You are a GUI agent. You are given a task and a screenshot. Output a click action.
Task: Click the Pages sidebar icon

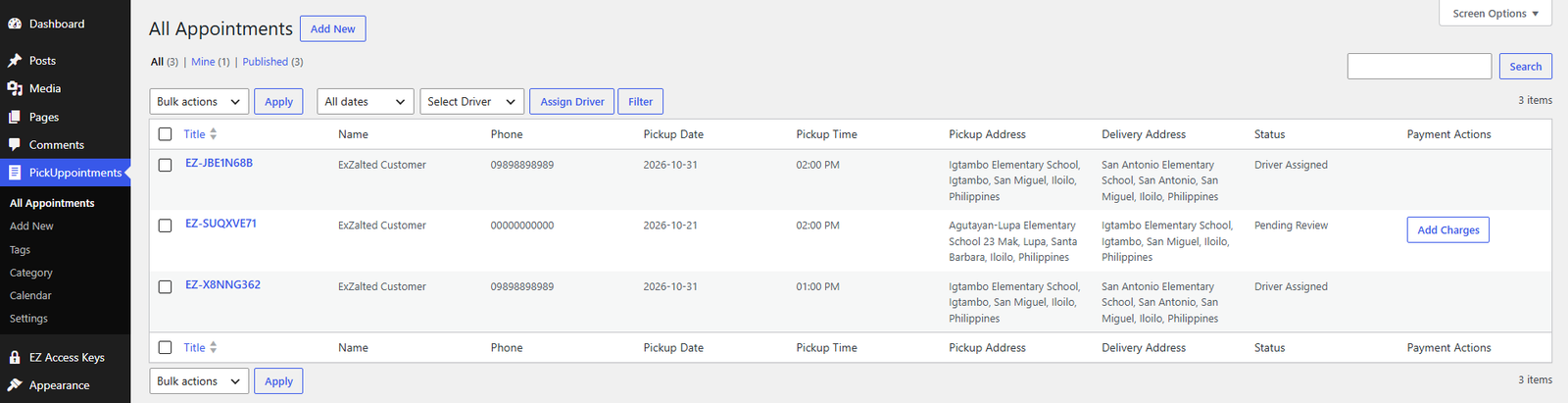(x=15, y=117)
